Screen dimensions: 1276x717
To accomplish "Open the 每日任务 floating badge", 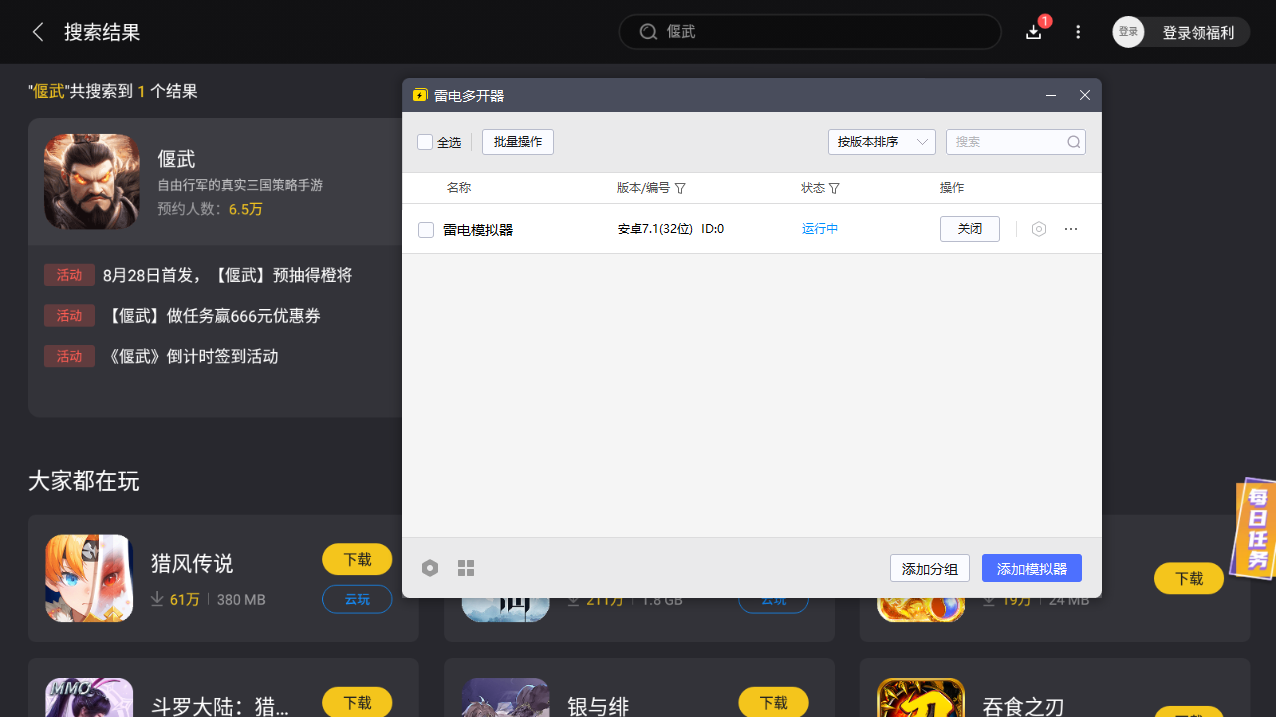I will [x=1251, y=528].
